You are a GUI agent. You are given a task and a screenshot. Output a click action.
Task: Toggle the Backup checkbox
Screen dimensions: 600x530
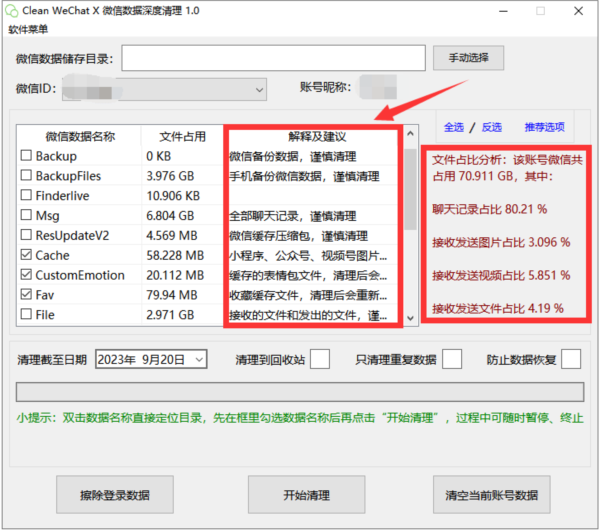tap(26, 156)
